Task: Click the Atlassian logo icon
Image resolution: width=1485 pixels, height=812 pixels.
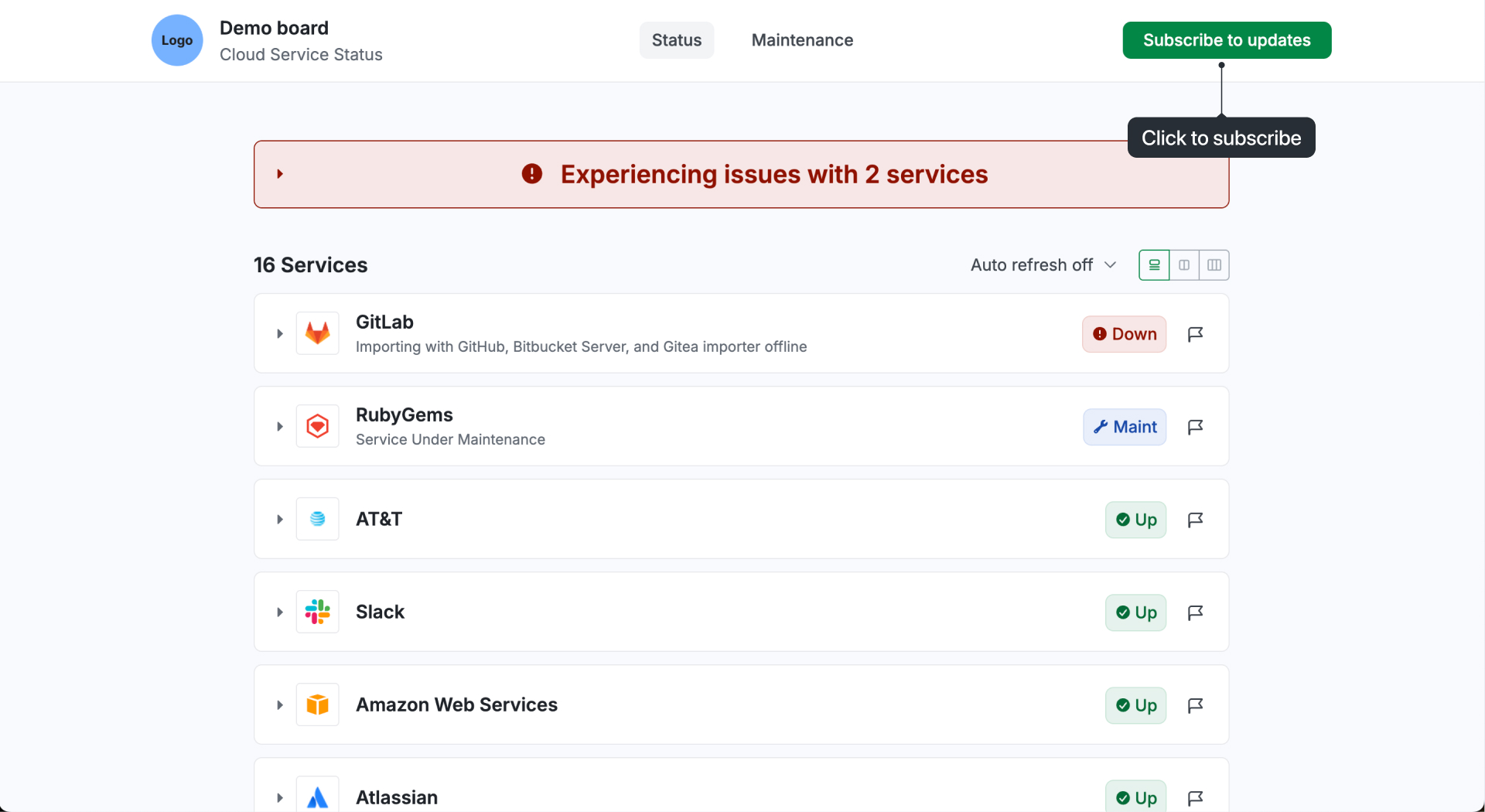Action: pos(318,795)
